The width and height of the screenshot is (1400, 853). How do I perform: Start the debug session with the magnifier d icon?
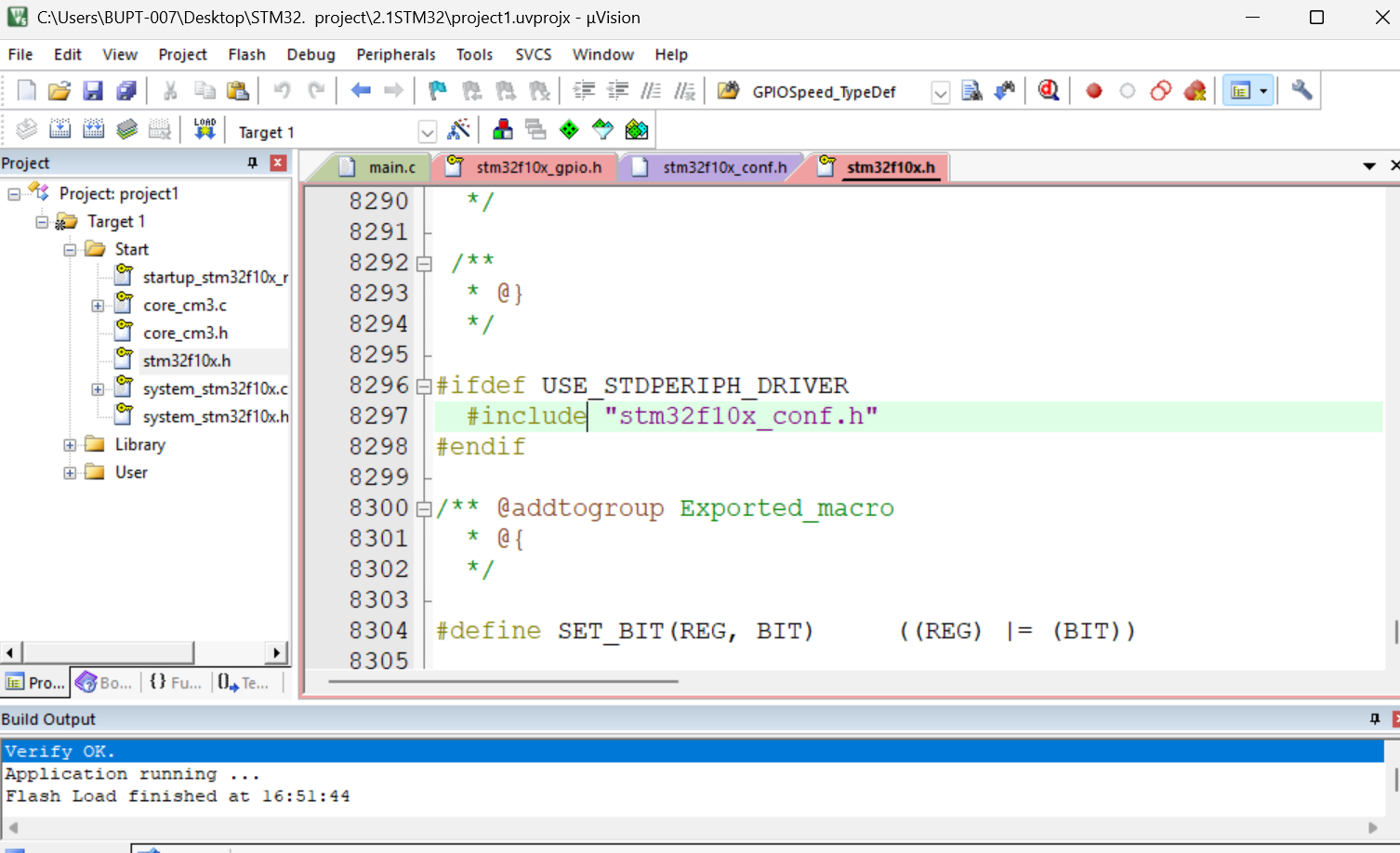(x=1049, y=90)
